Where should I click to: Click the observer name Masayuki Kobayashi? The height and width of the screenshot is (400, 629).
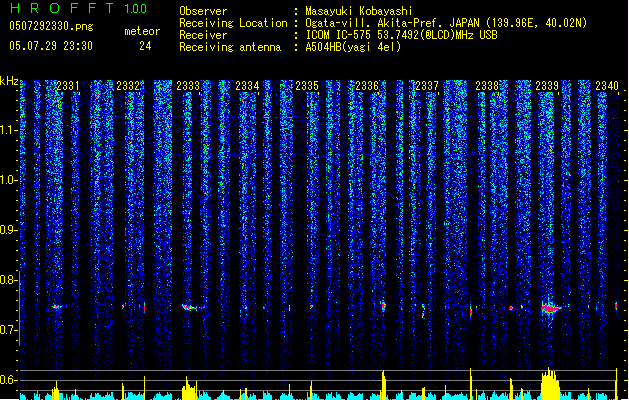click(359, 11)
